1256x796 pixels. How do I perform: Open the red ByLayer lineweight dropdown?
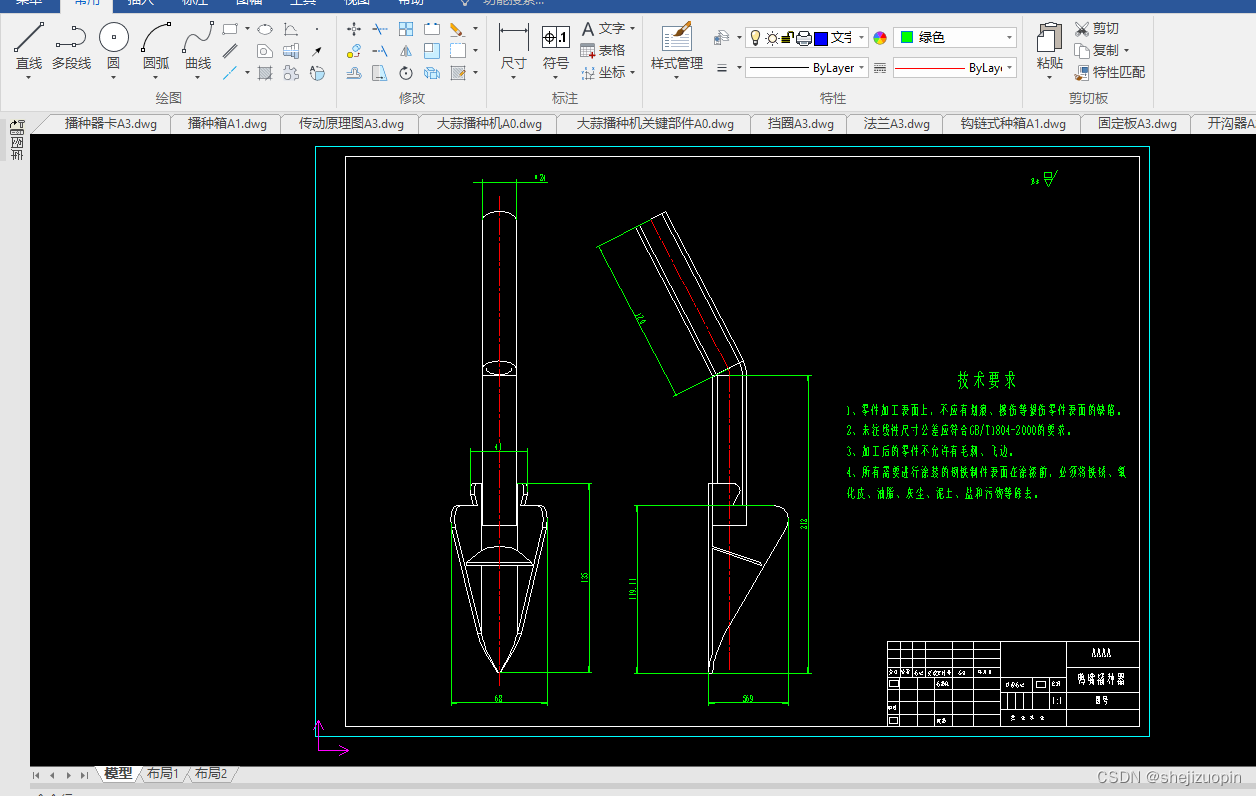(x=1010, y=68)
